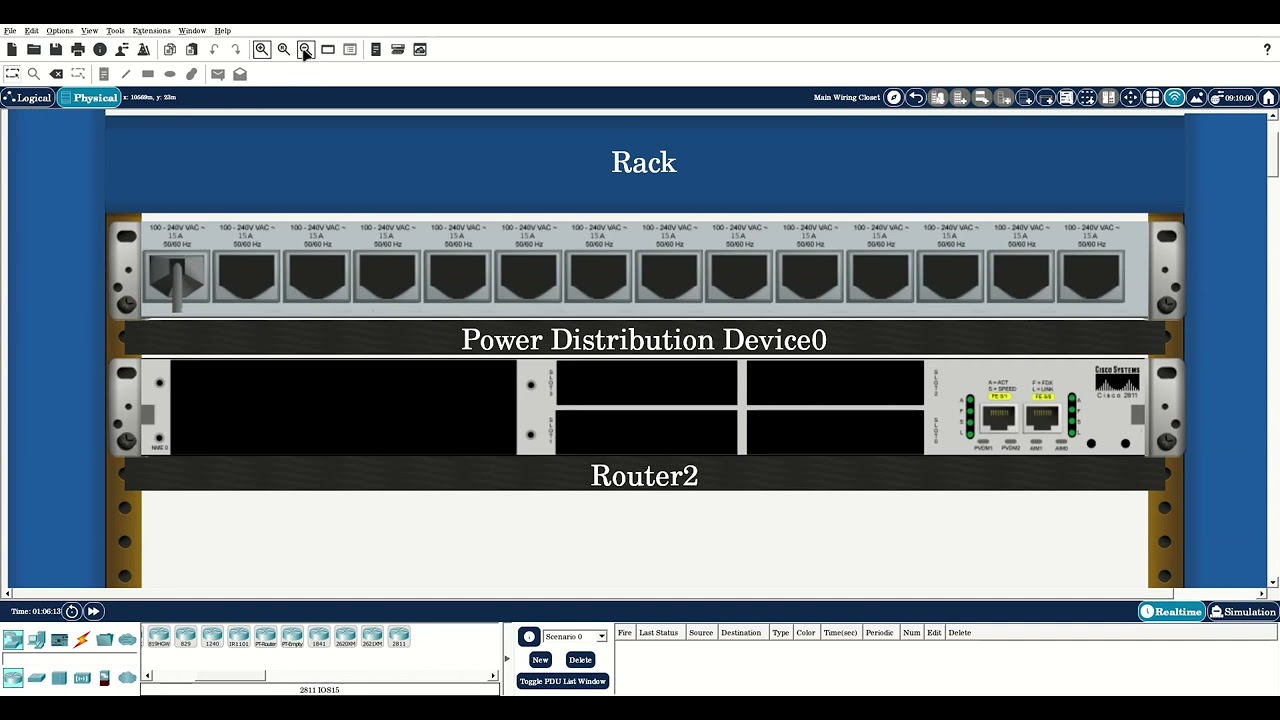This screenshot has width=1280, height=720.
Task: Click the Time 09:10:00 environment button
Action: click(1232, 98)
